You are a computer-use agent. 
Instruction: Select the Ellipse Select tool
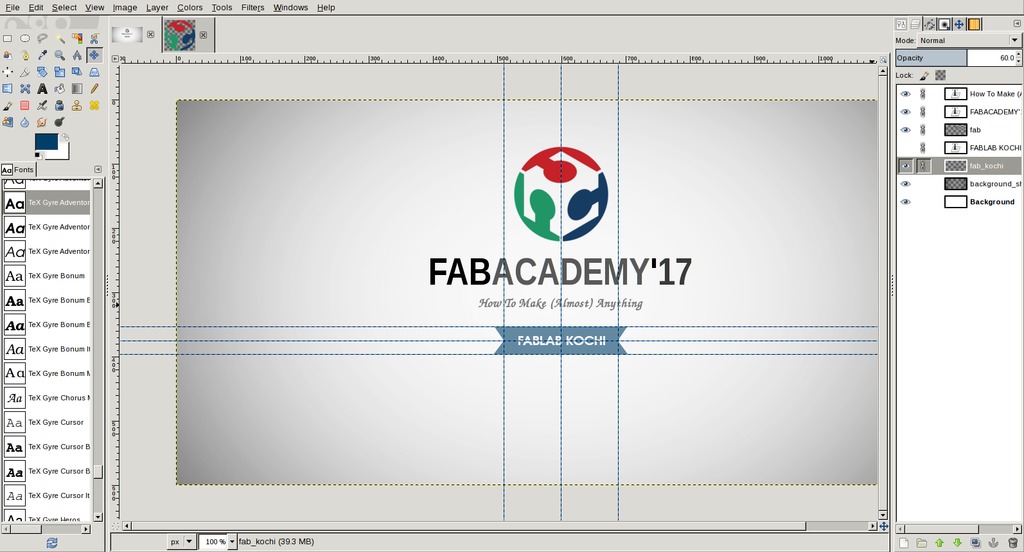24,38
